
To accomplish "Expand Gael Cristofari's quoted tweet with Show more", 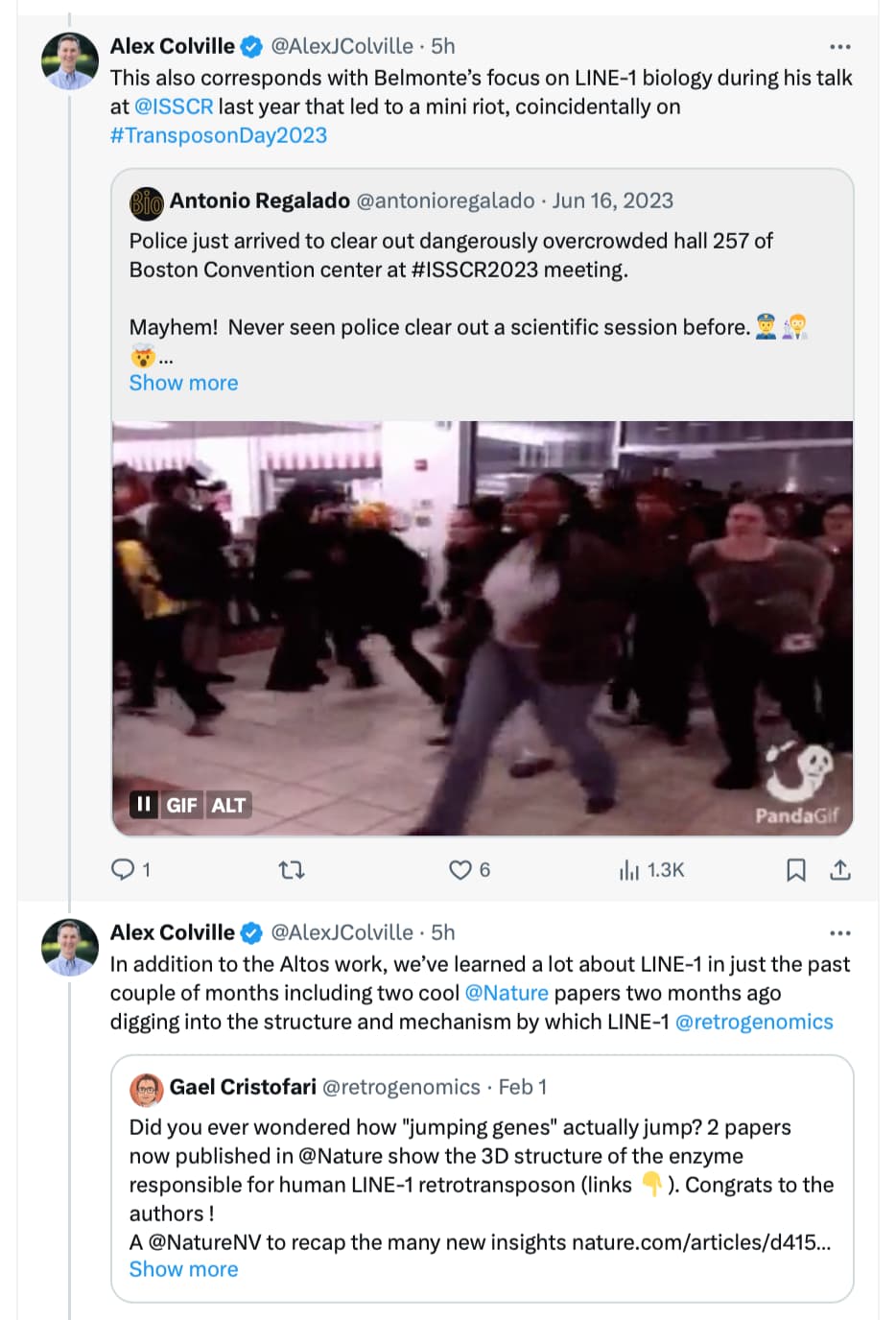I will coord(183,1269).
